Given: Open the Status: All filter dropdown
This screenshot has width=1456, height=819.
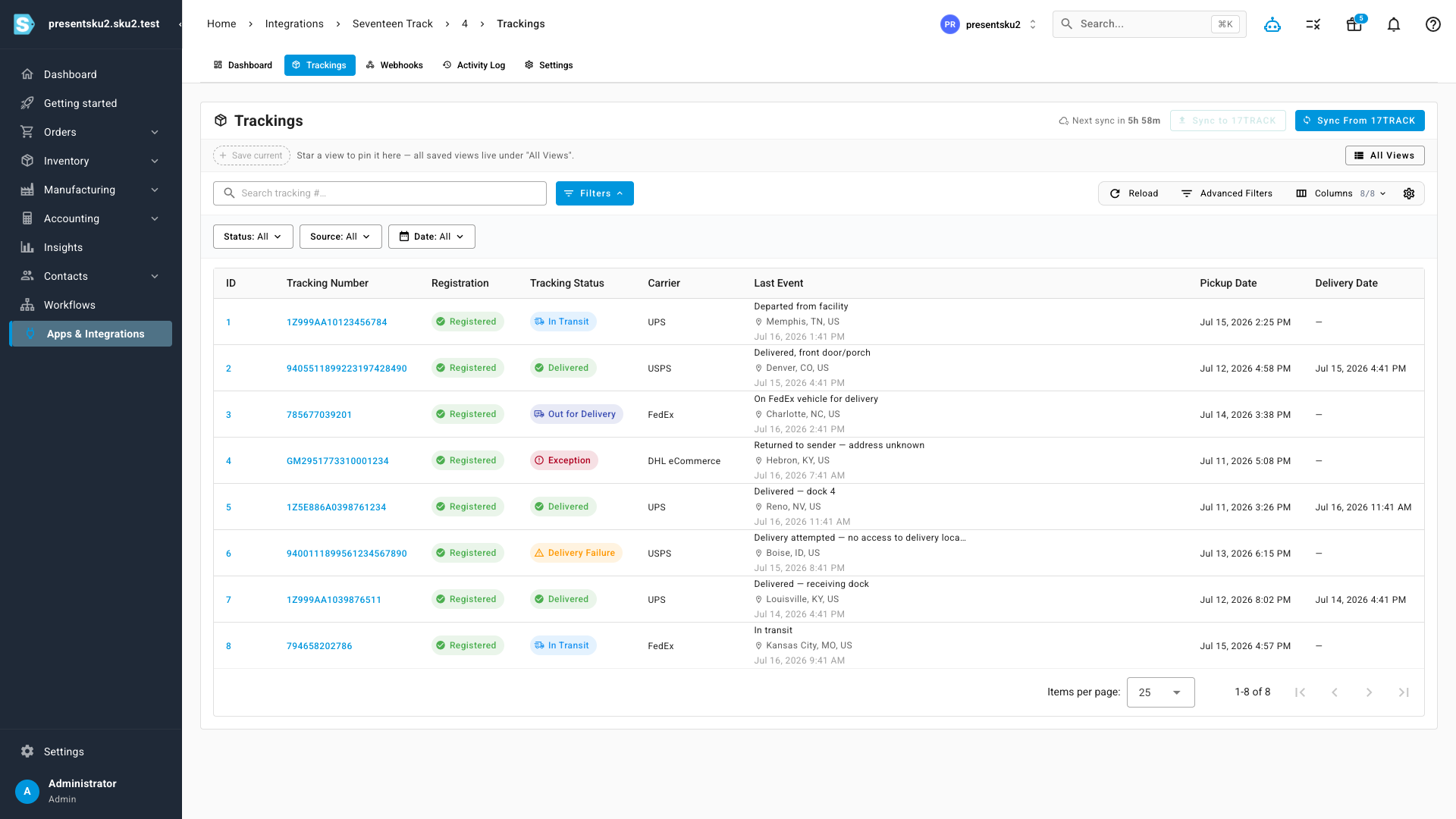Looking at the screenshot, I should tap(253, 237).
